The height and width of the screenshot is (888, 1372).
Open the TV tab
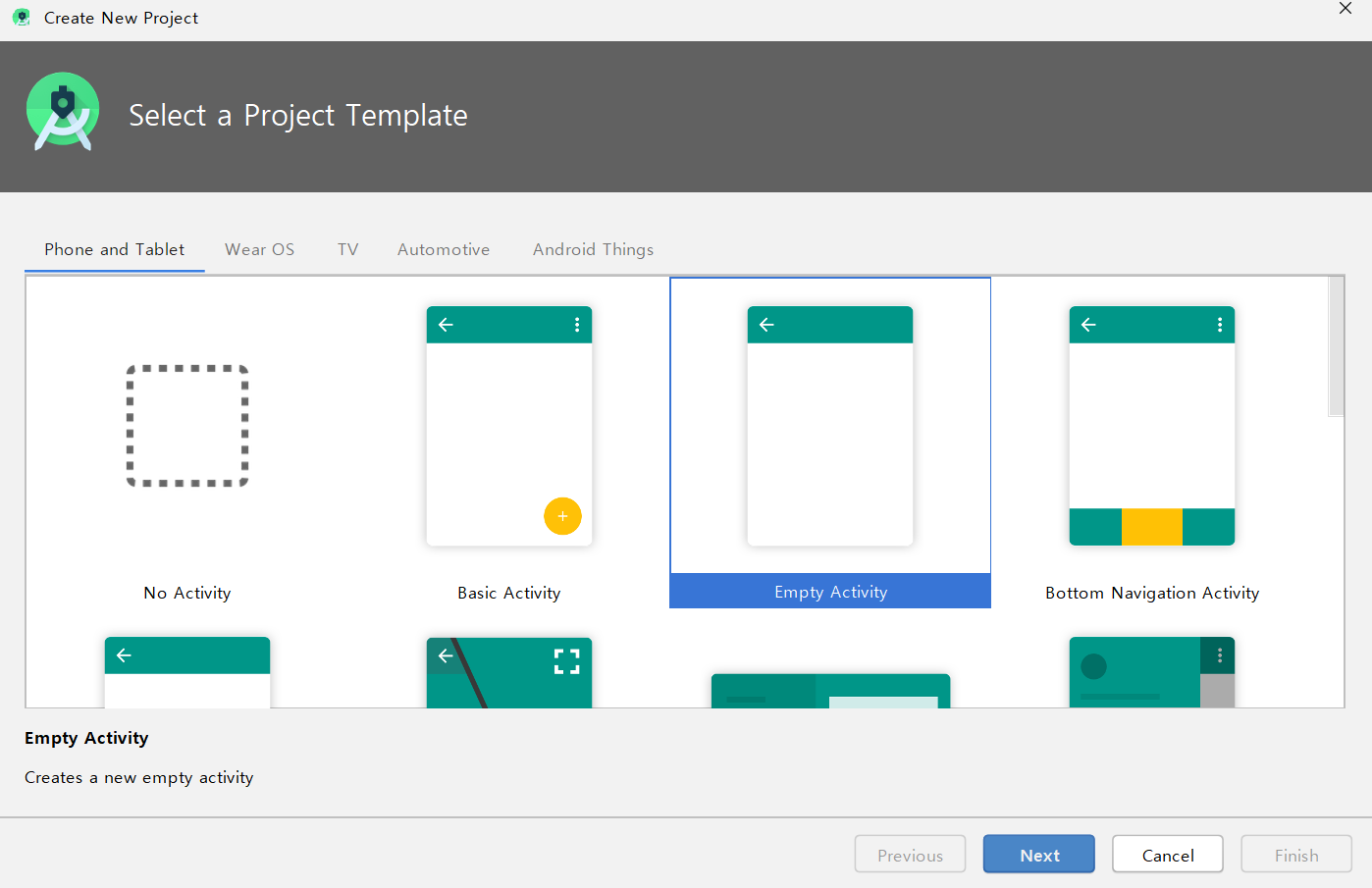pos(348,249)
